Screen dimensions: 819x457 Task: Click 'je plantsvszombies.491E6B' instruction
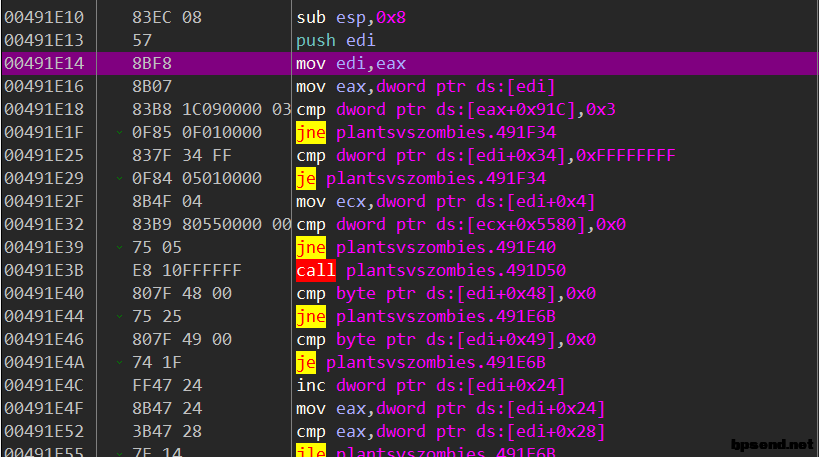[421, 362]
